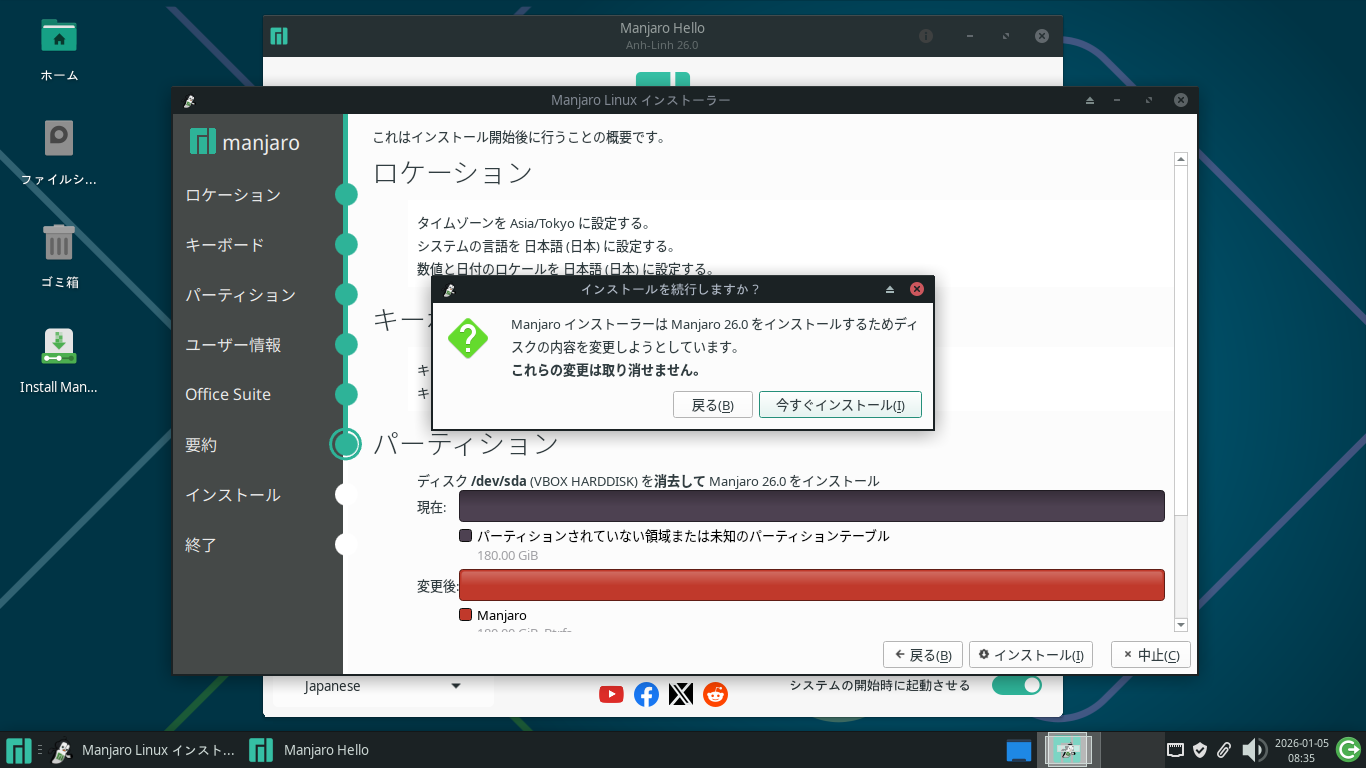Viewport: 1366px width, 768px height.
Task: Select the キーボード step in sidebar
Action: click(x=225, y=245)
